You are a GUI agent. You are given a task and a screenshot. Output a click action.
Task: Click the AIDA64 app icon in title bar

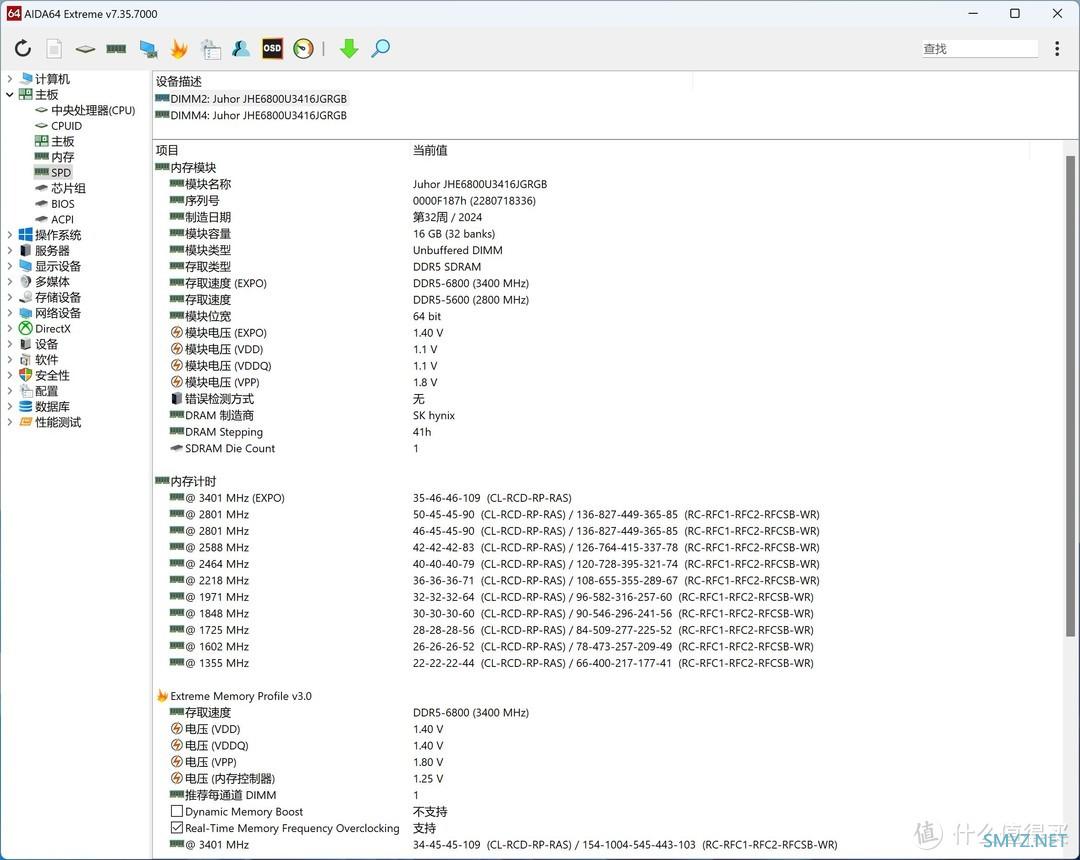pos(14,14)
